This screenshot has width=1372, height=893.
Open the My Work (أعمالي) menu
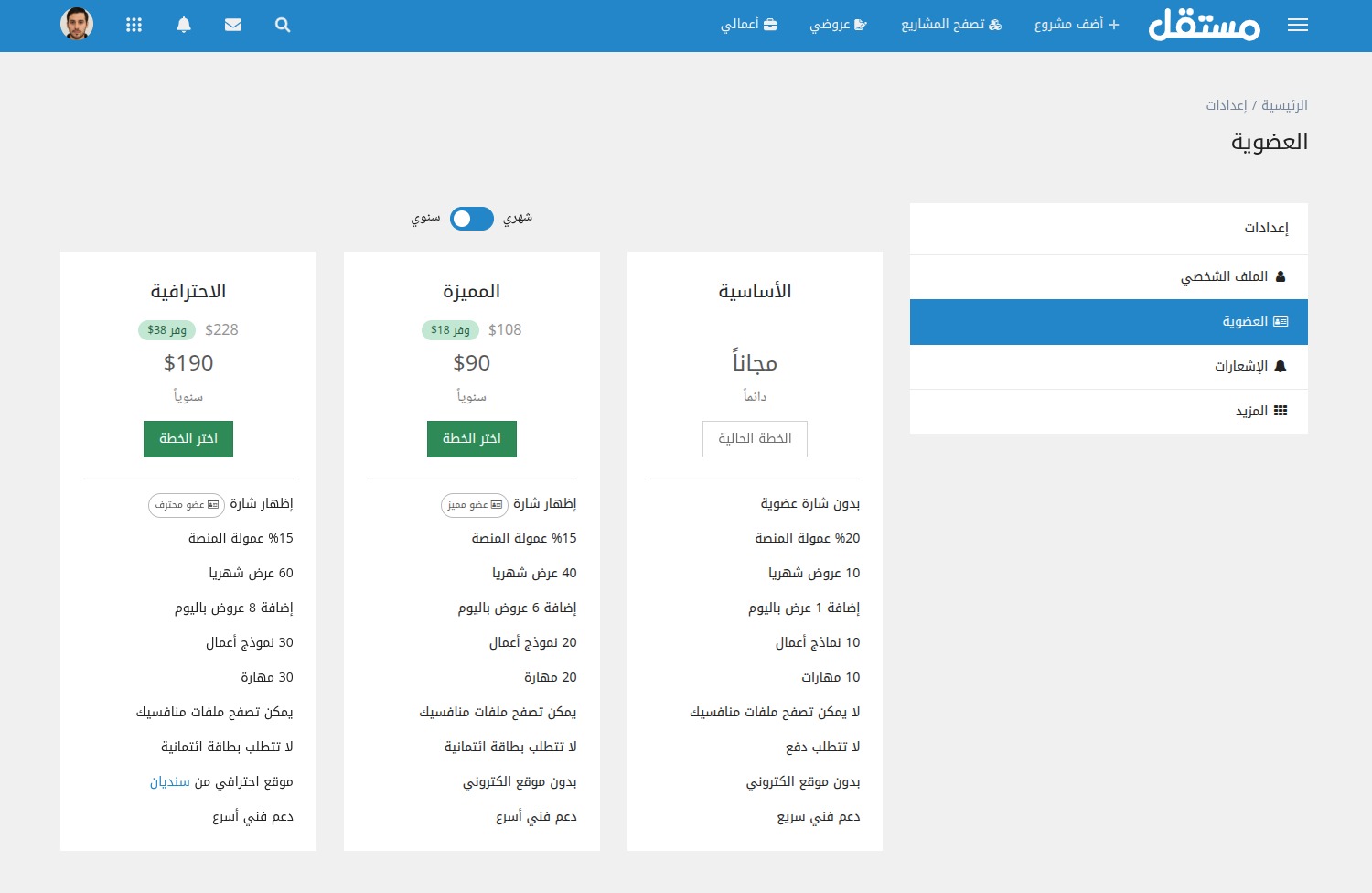[748, 25]
